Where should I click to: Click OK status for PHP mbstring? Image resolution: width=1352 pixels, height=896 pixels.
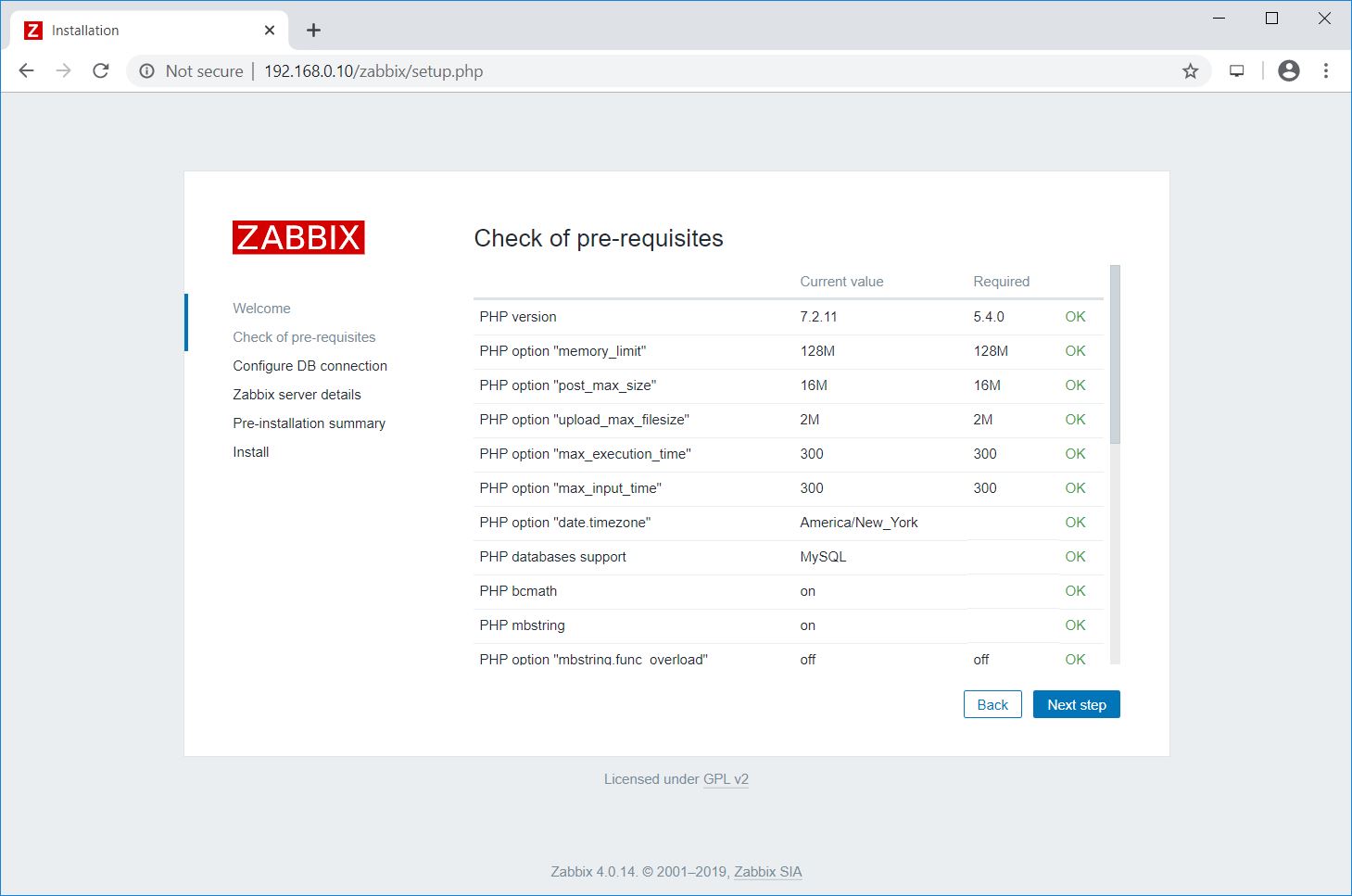pos(1075,625)
